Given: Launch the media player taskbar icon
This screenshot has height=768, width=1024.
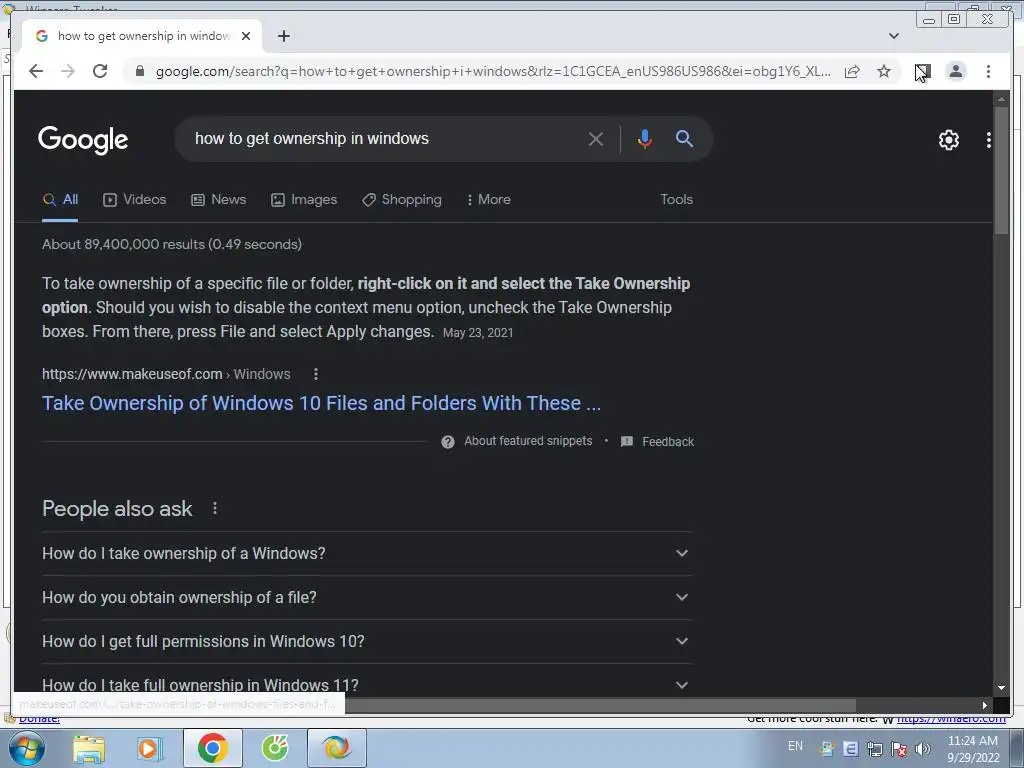Looking at the screenshot, I should tap(149, 748).
